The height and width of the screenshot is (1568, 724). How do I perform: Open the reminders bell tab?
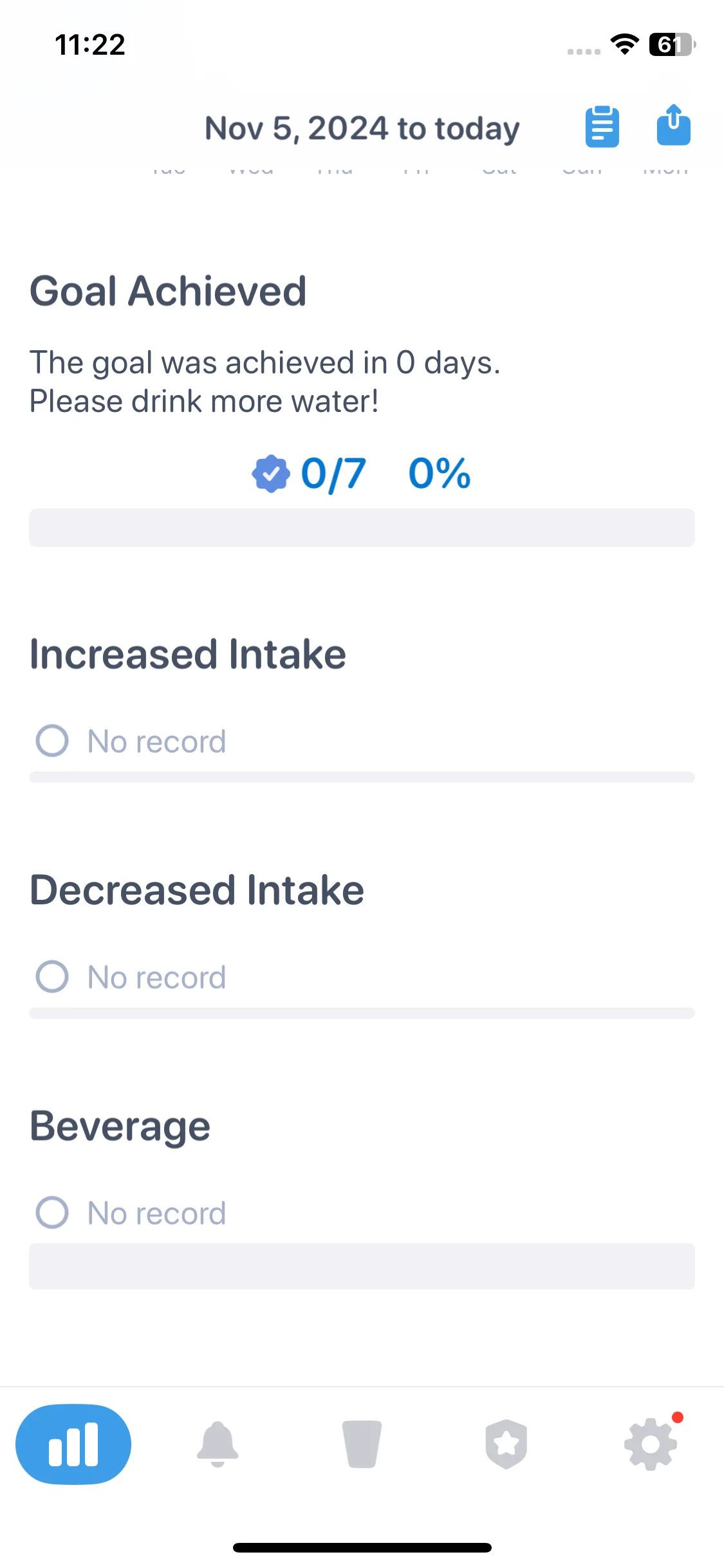point(218,1444)
